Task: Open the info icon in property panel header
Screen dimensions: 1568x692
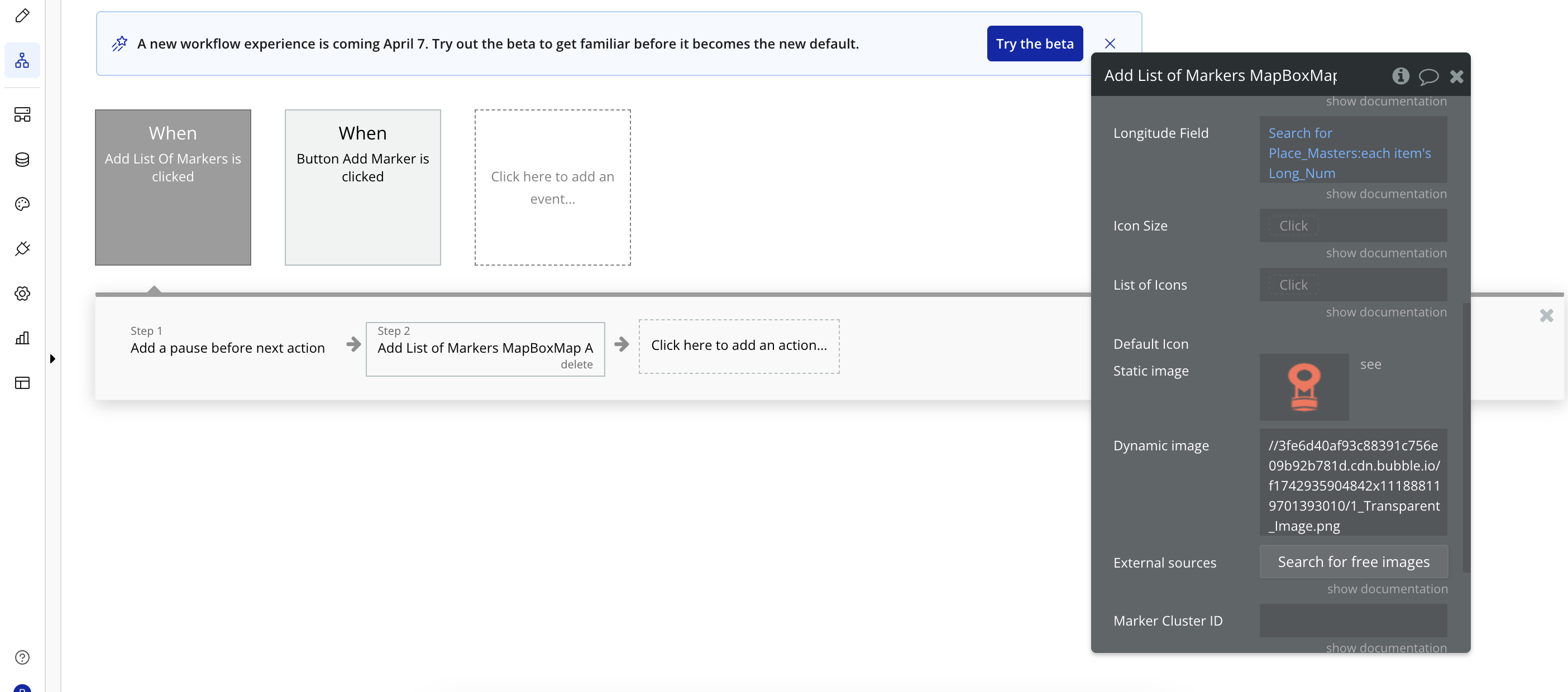Action: (x=1400, y=75)
